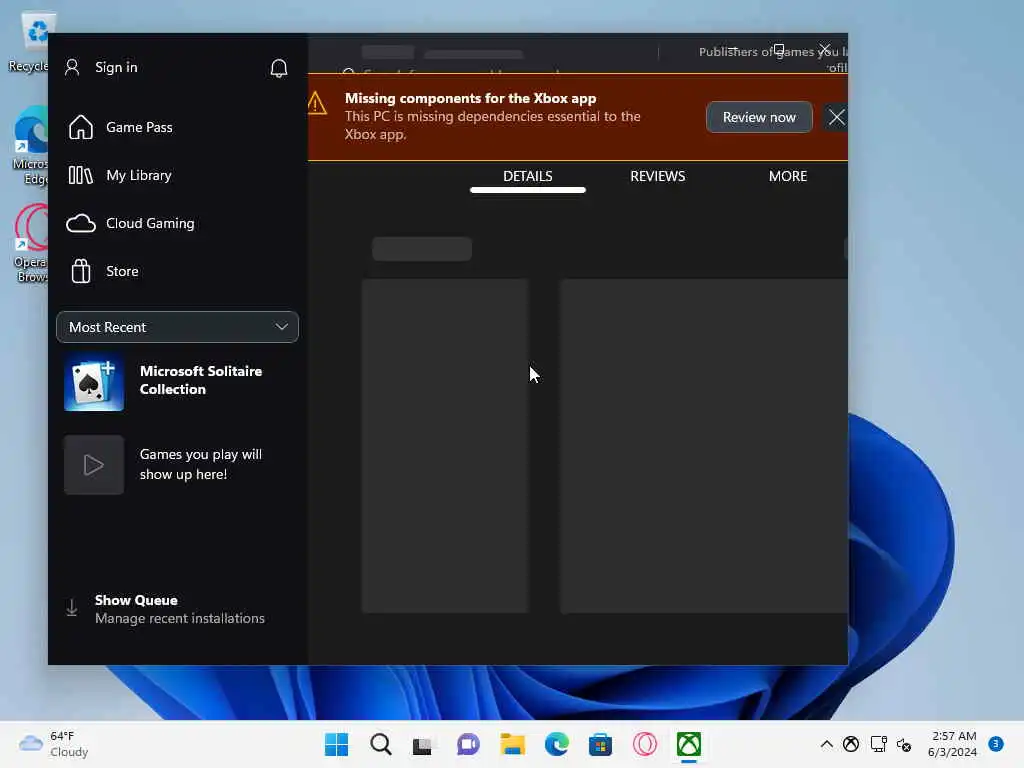Open Microsoft Store from taskbar

(x=600, y=744)
